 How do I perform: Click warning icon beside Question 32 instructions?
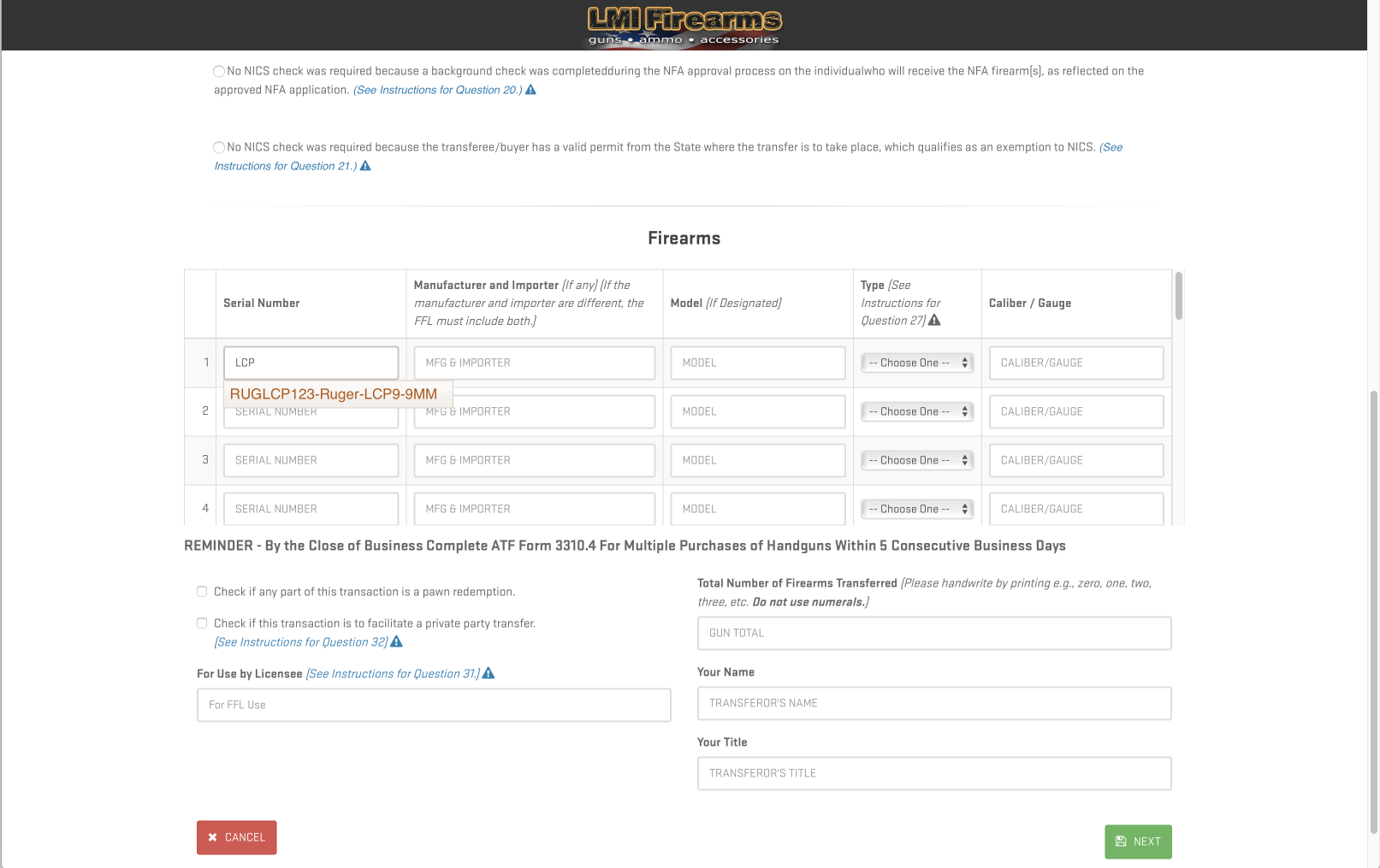396,641
